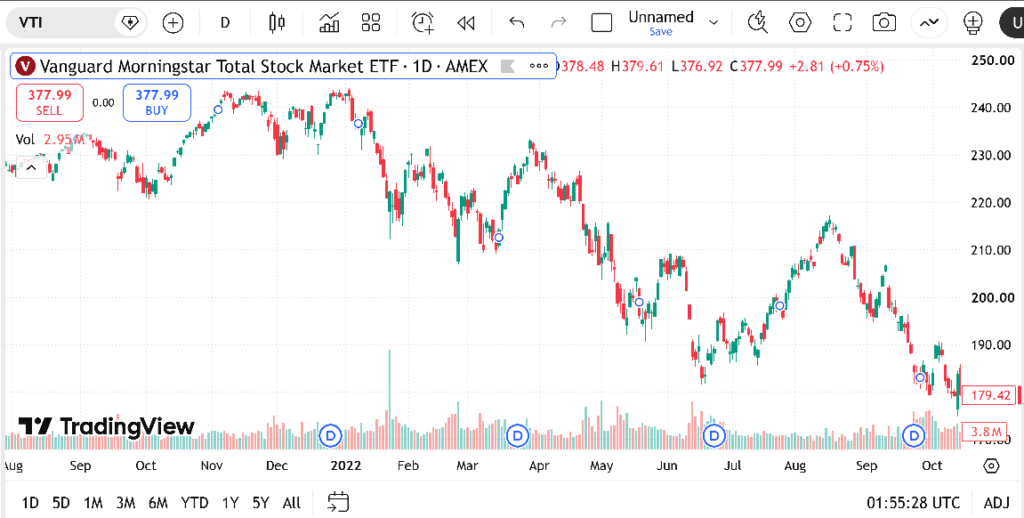Click the Vol indicator label

25,139
